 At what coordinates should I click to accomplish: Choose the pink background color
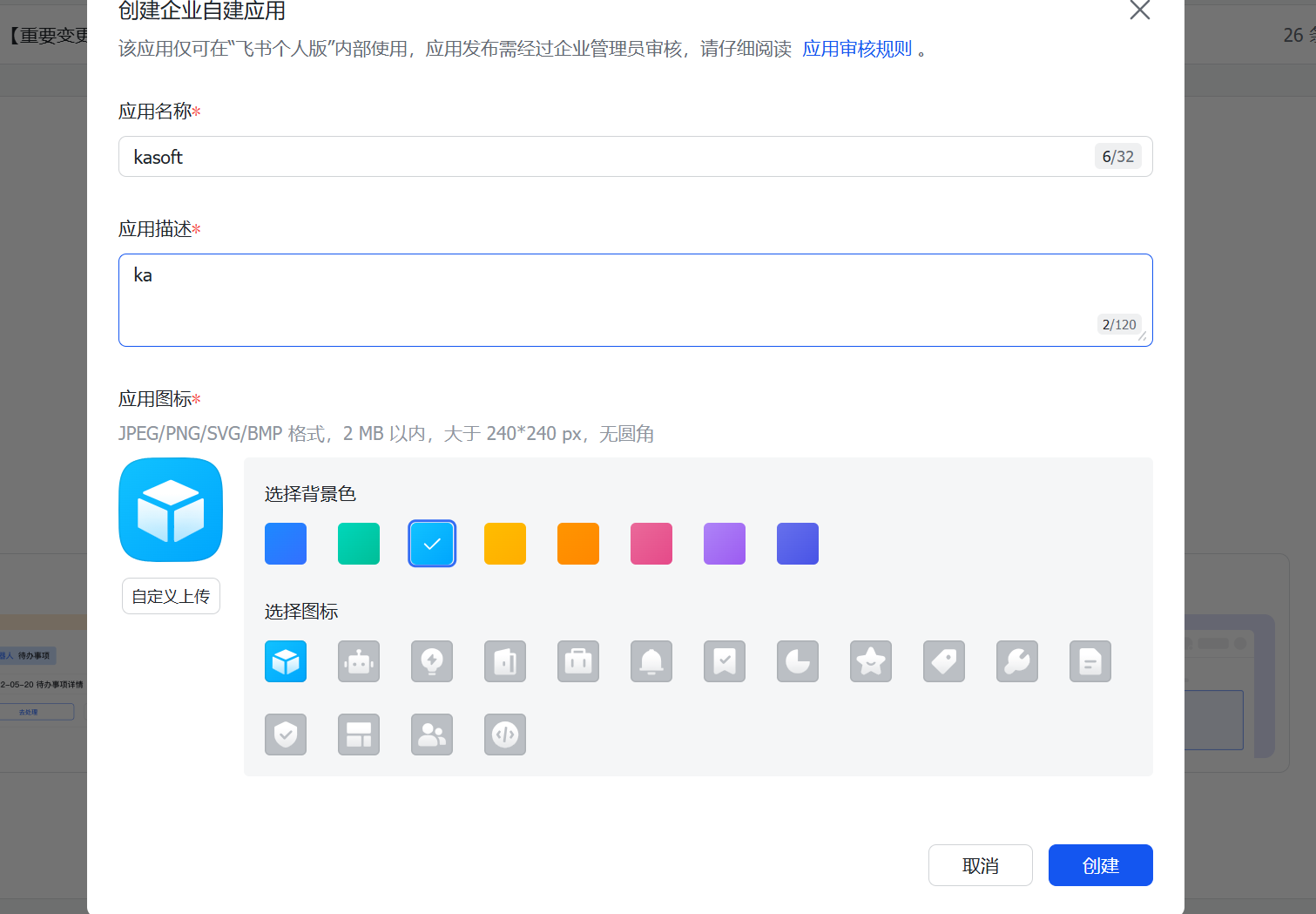pos(651,544)
